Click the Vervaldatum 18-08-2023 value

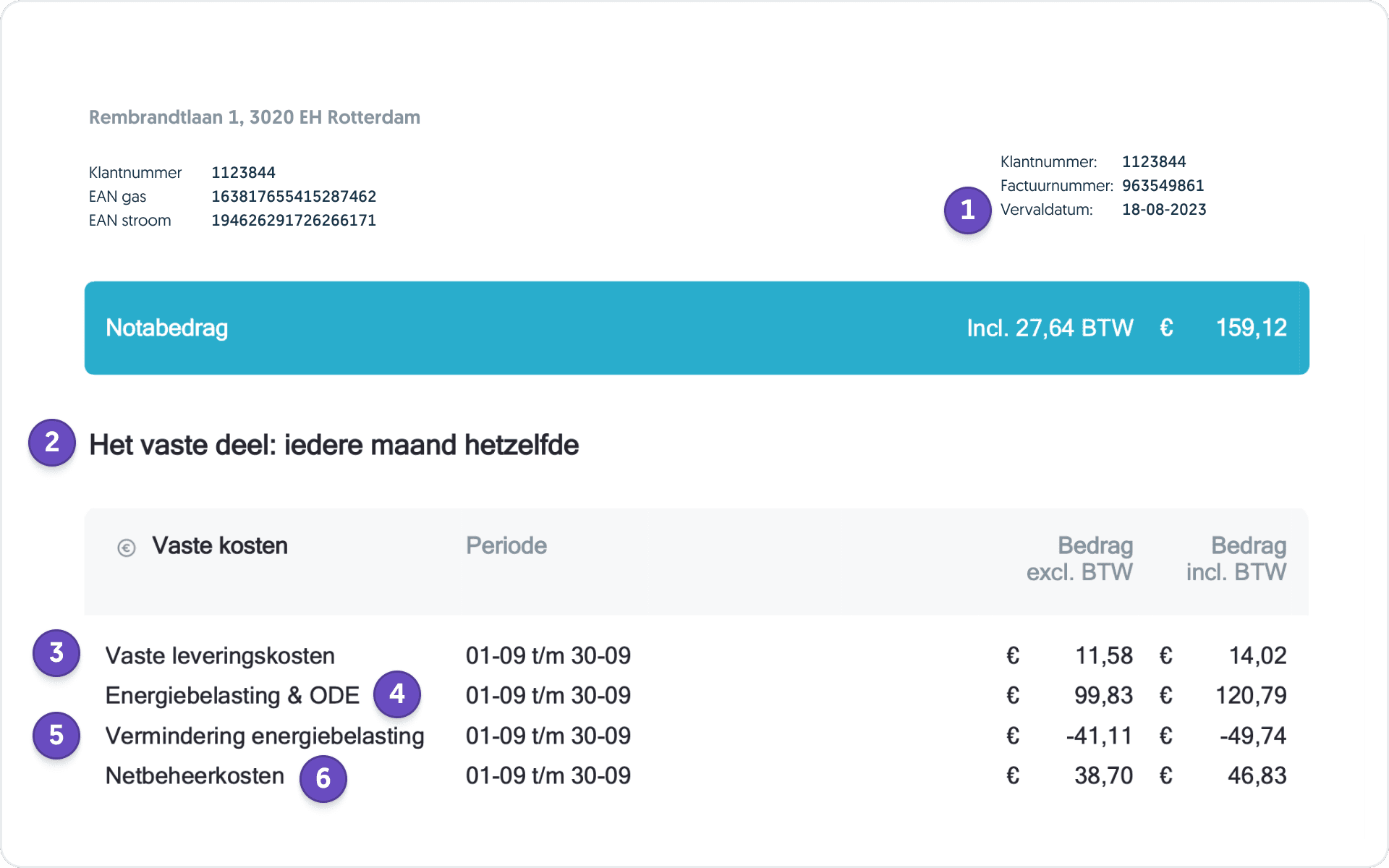click(x=1163, y=210)
